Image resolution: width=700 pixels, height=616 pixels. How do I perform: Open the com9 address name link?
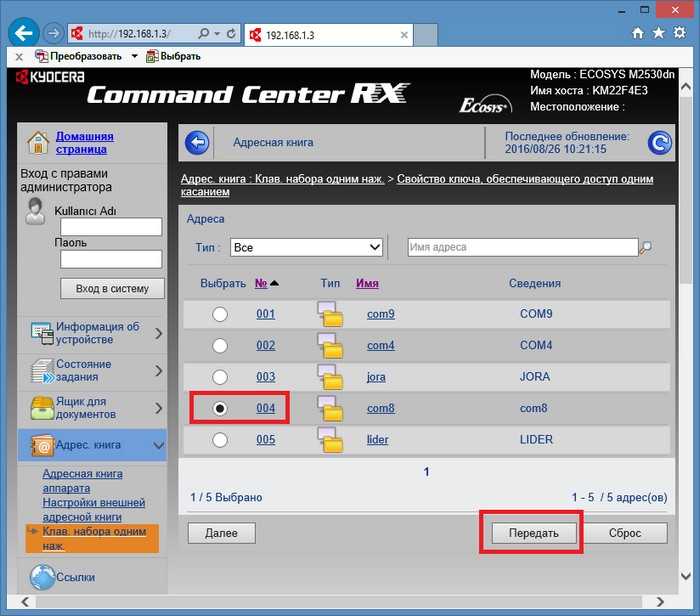point(381,314)
